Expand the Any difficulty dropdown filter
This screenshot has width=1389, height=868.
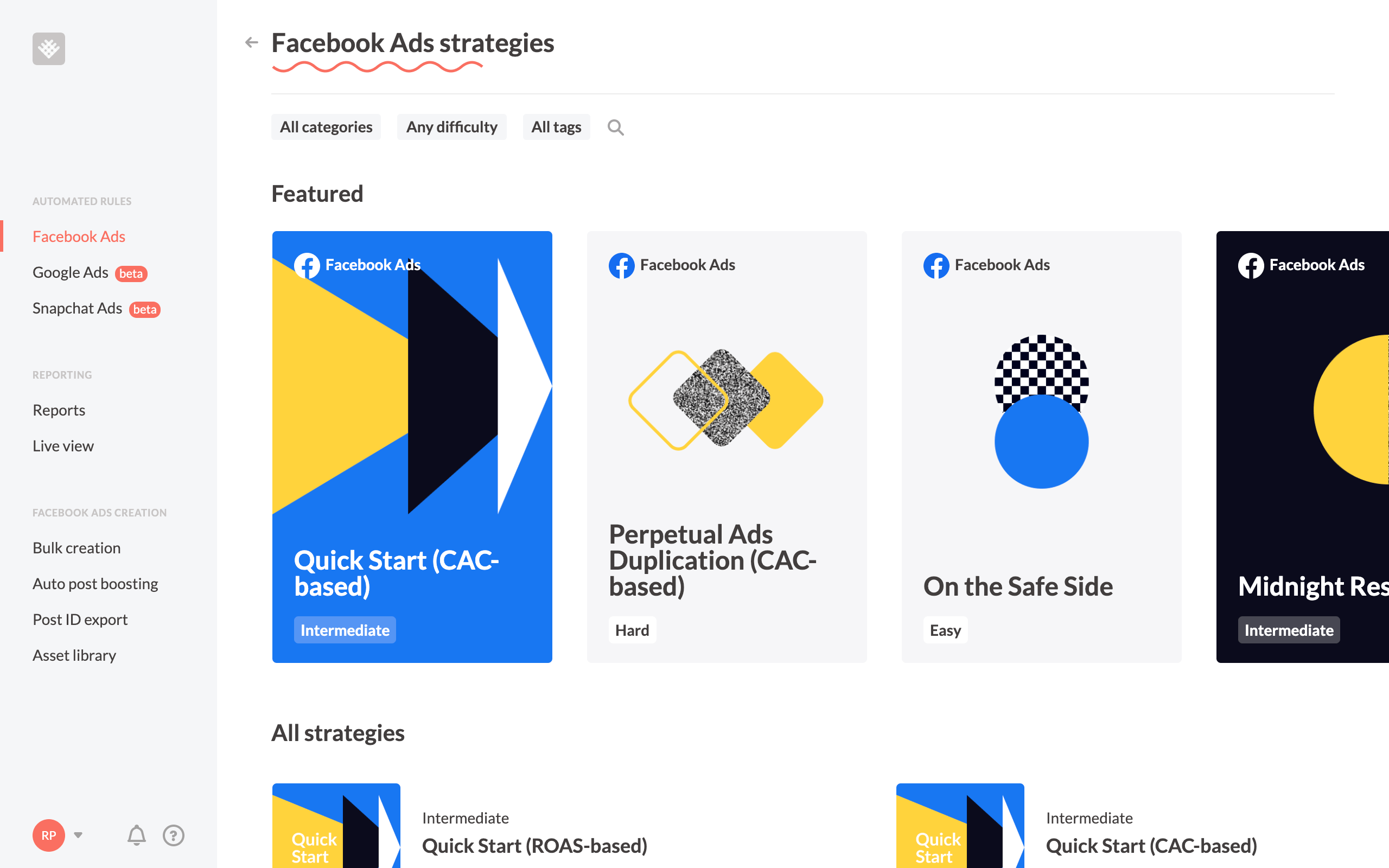(453, 126)
